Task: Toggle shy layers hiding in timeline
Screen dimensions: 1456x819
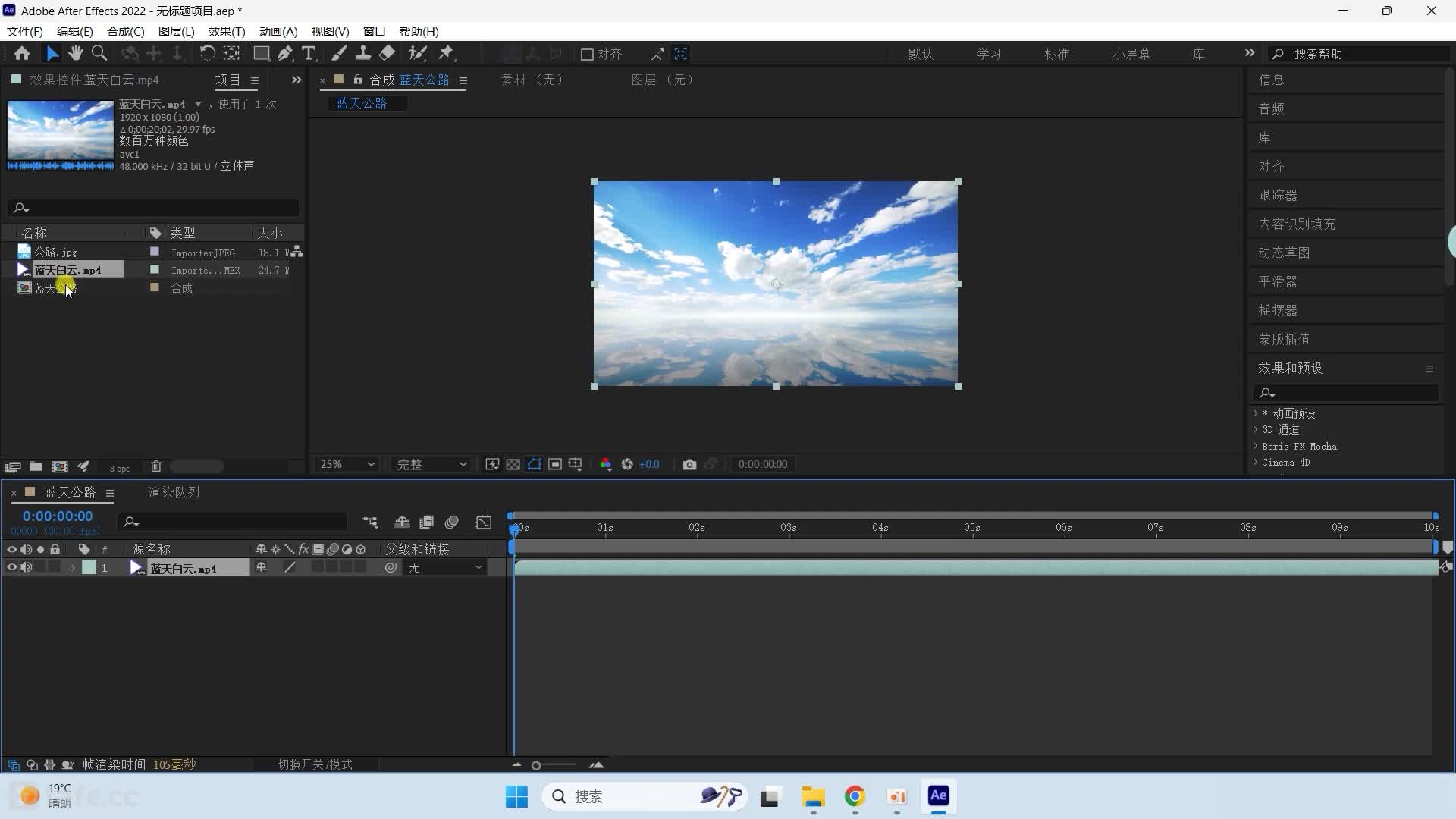Action: (x=402, y=522)
